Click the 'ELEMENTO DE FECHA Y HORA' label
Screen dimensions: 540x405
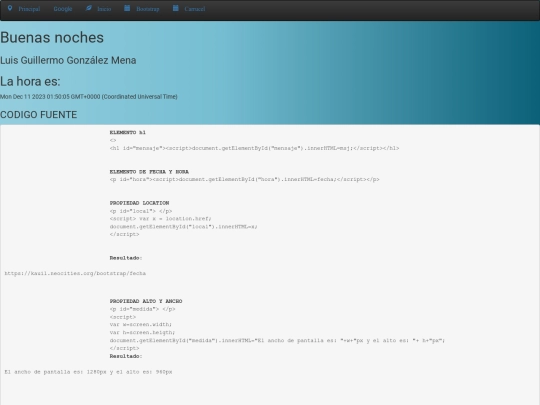point(149,172)
